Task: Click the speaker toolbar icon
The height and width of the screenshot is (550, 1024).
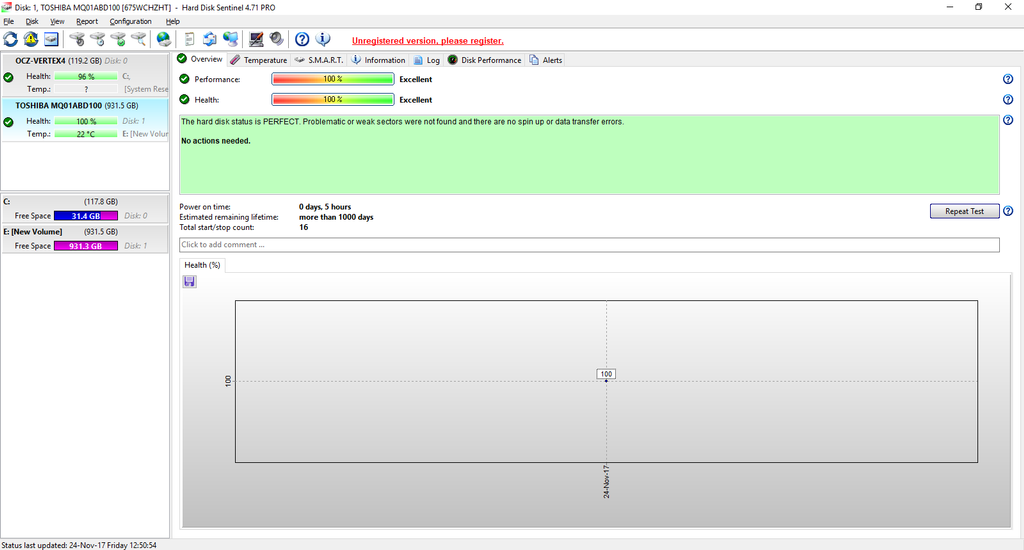Action: 276,40
